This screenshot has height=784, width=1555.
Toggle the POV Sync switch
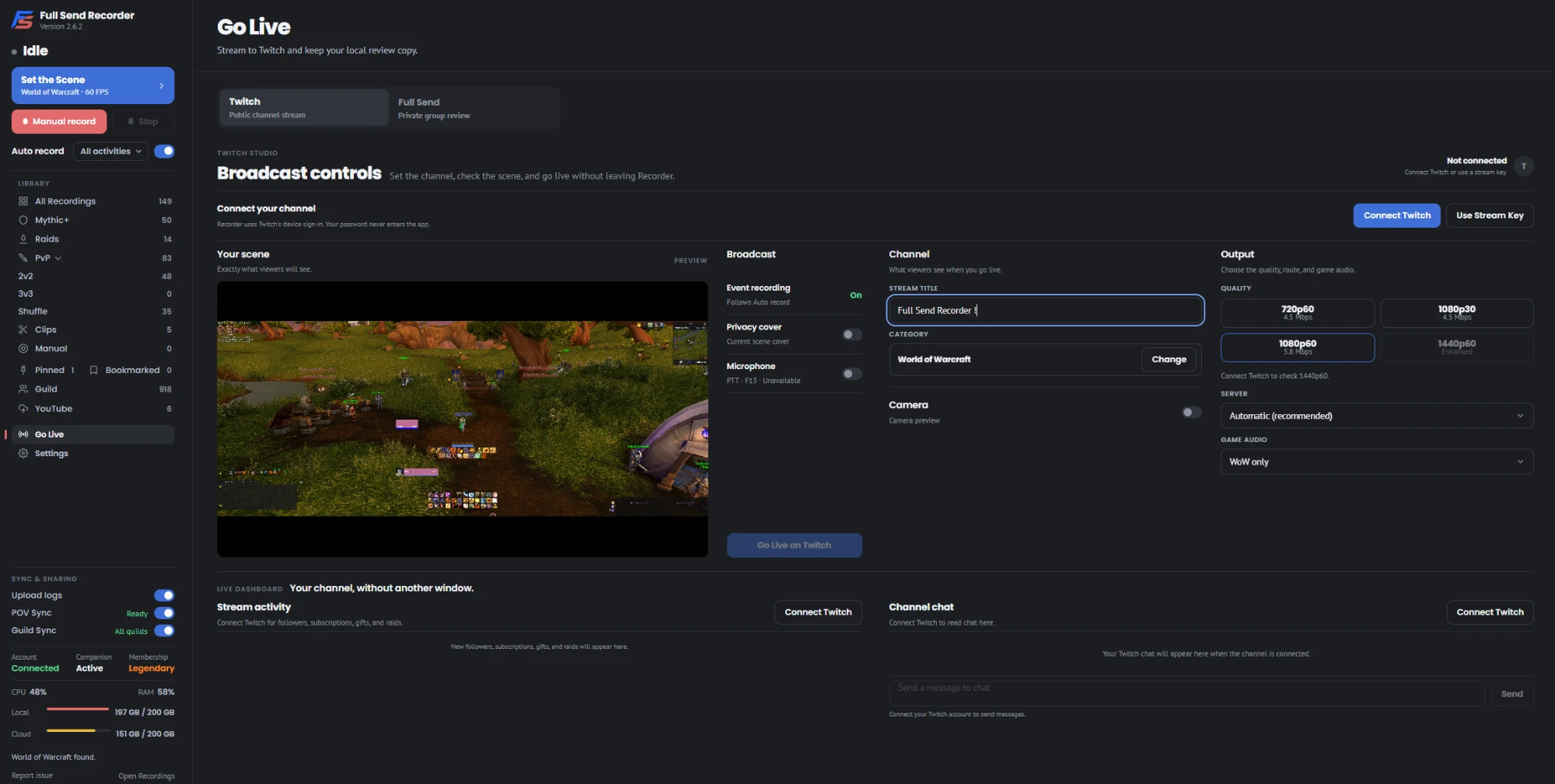(x=164, y=613)
